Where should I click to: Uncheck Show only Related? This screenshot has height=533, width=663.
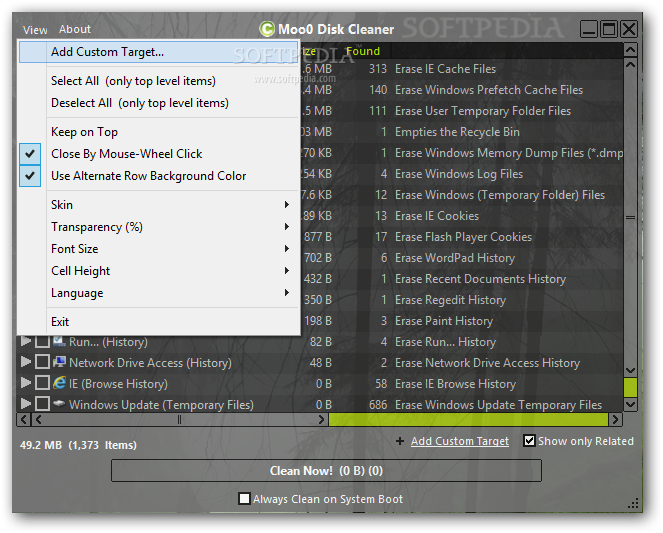coord(529,440)
